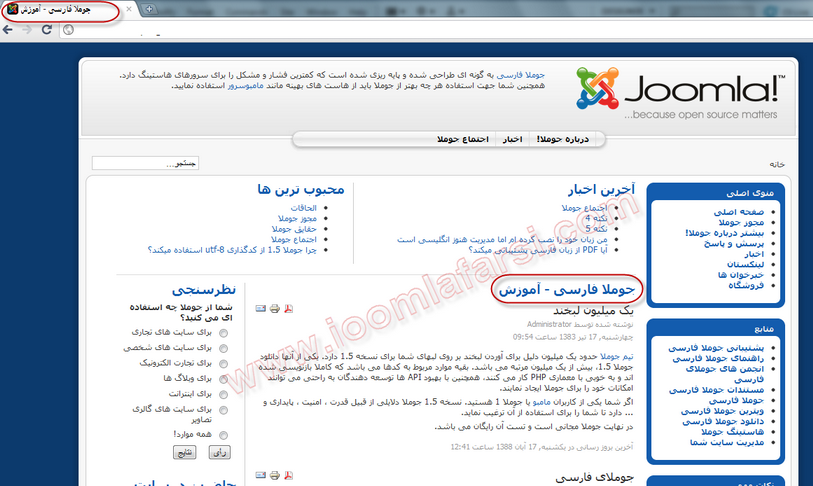813x486 pixels.
Task: Open چرا جوملا 1.5 از کدگذاری utf-8 link
Action: 232,250
